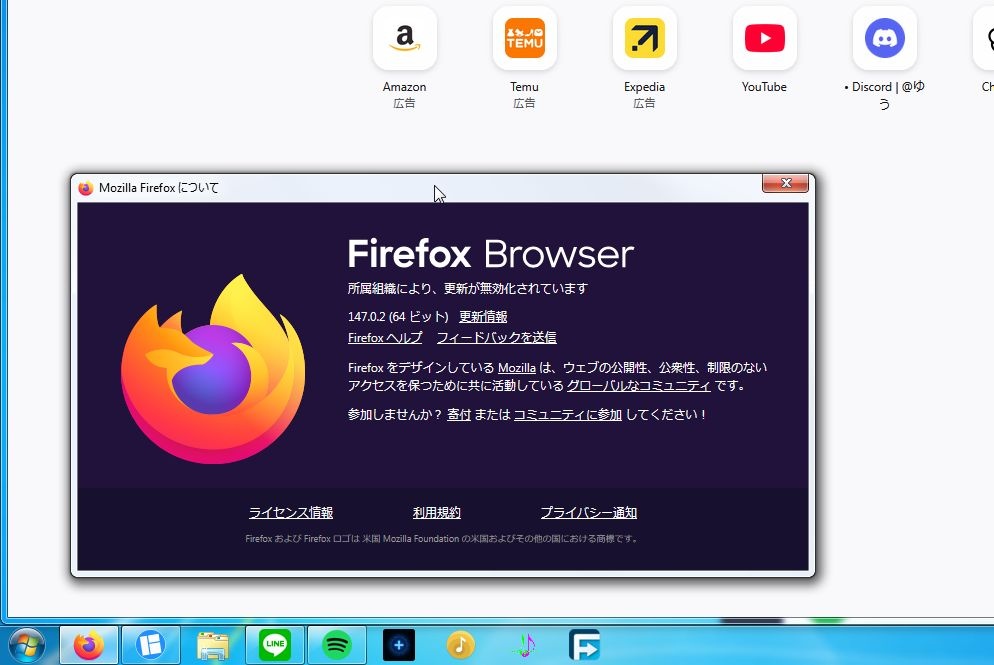Open the Discord shortcut tile
This screenshot has height=665, width=994.
pos(884,39)
